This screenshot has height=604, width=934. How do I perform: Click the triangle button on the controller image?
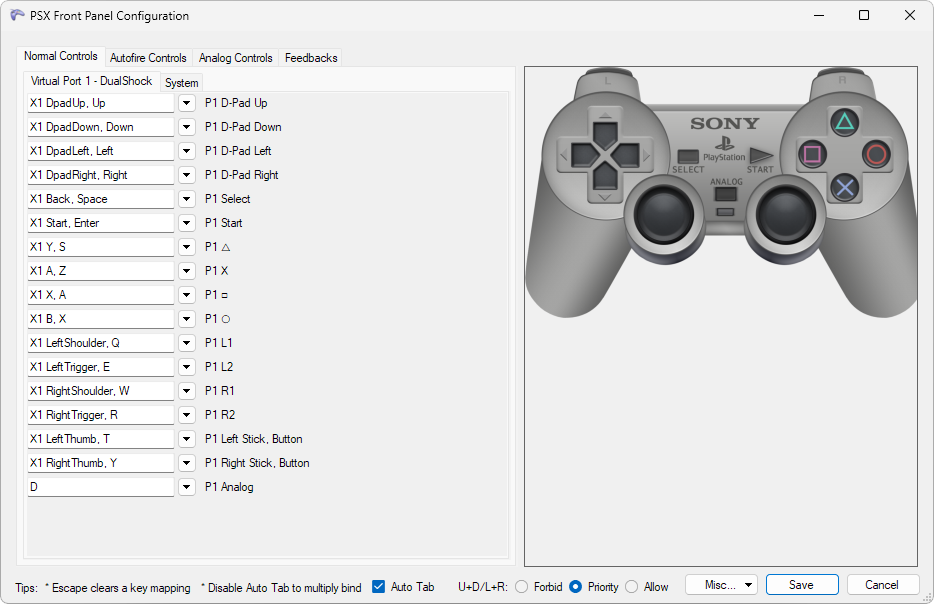point(845,122)
